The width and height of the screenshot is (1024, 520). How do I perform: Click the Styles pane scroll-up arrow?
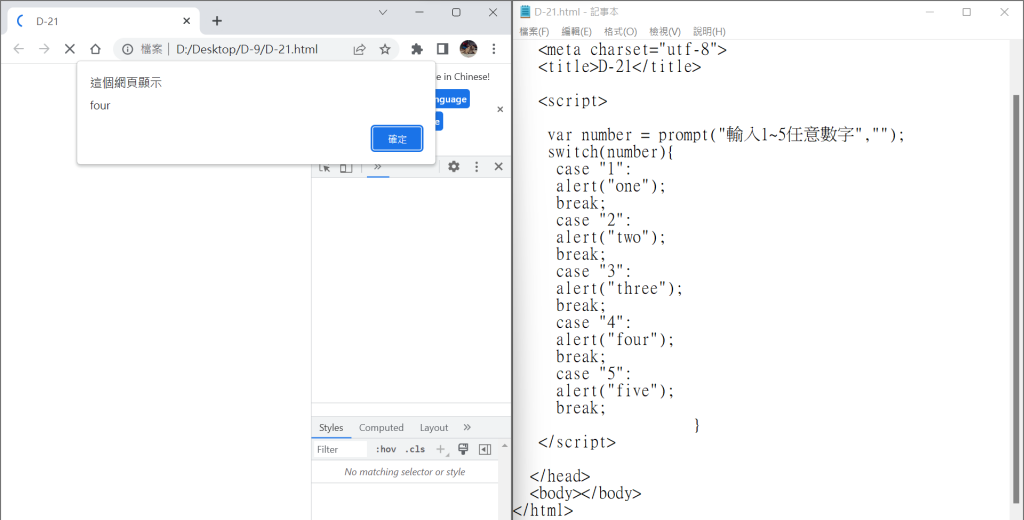(504, 446)
